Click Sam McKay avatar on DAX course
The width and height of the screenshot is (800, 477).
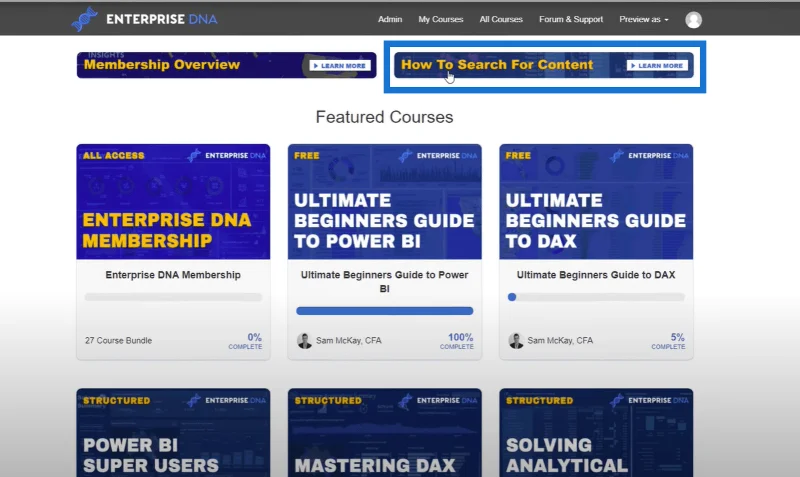(516, 340)
